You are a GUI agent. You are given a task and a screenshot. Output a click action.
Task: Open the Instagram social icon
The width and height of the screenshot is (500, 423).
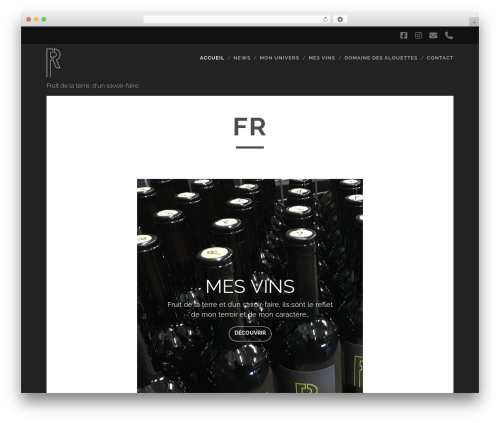tap(418, 35)
